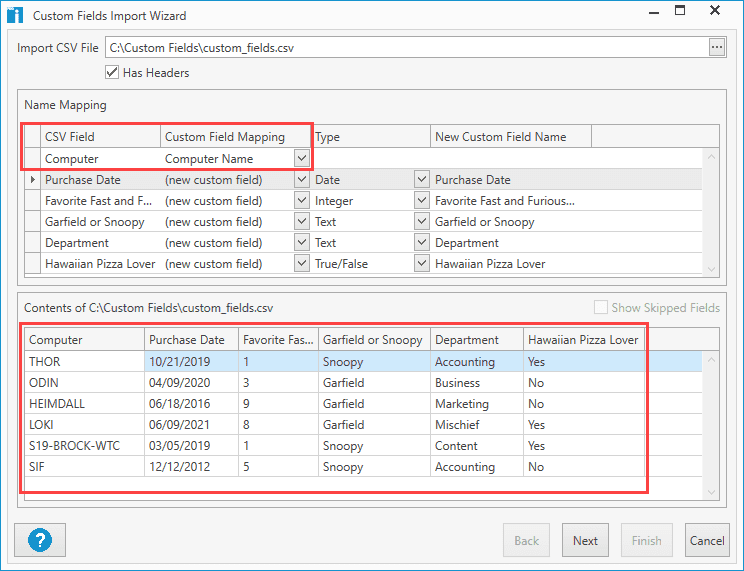Select the SIF computer cell
This screenshot has width=744, height=571.
point(84,467)
